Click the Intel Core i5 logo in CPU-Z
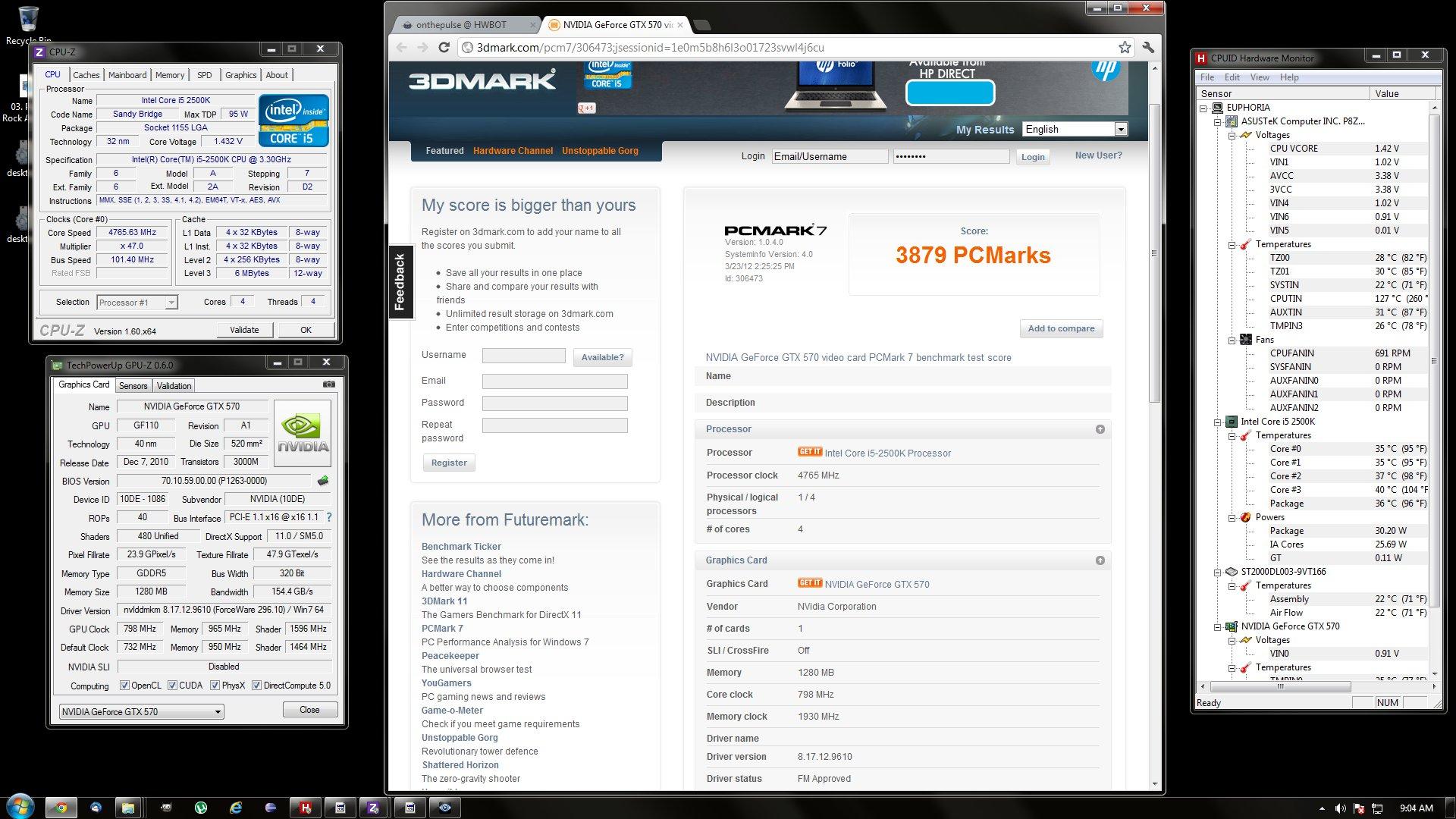Viewport: 1456px width, 819px height. pos(293,121)
